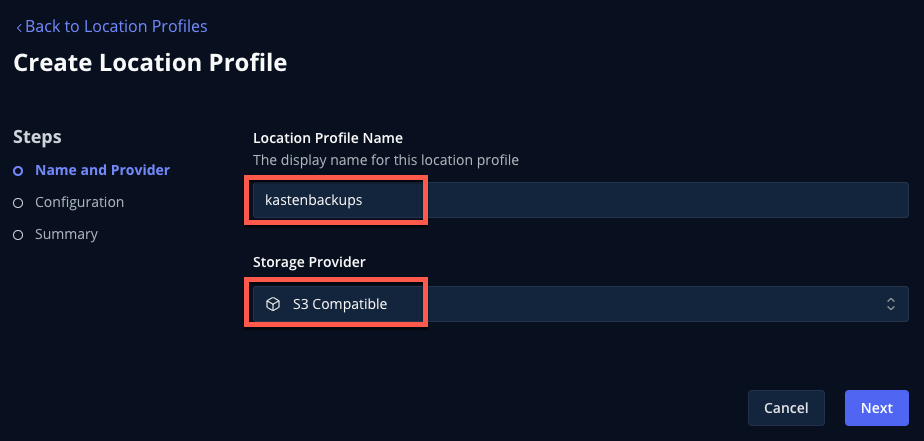Click the Name and Provider step circle marker
The width and height of the screenshot is (924, 441).
coord(18,171)
